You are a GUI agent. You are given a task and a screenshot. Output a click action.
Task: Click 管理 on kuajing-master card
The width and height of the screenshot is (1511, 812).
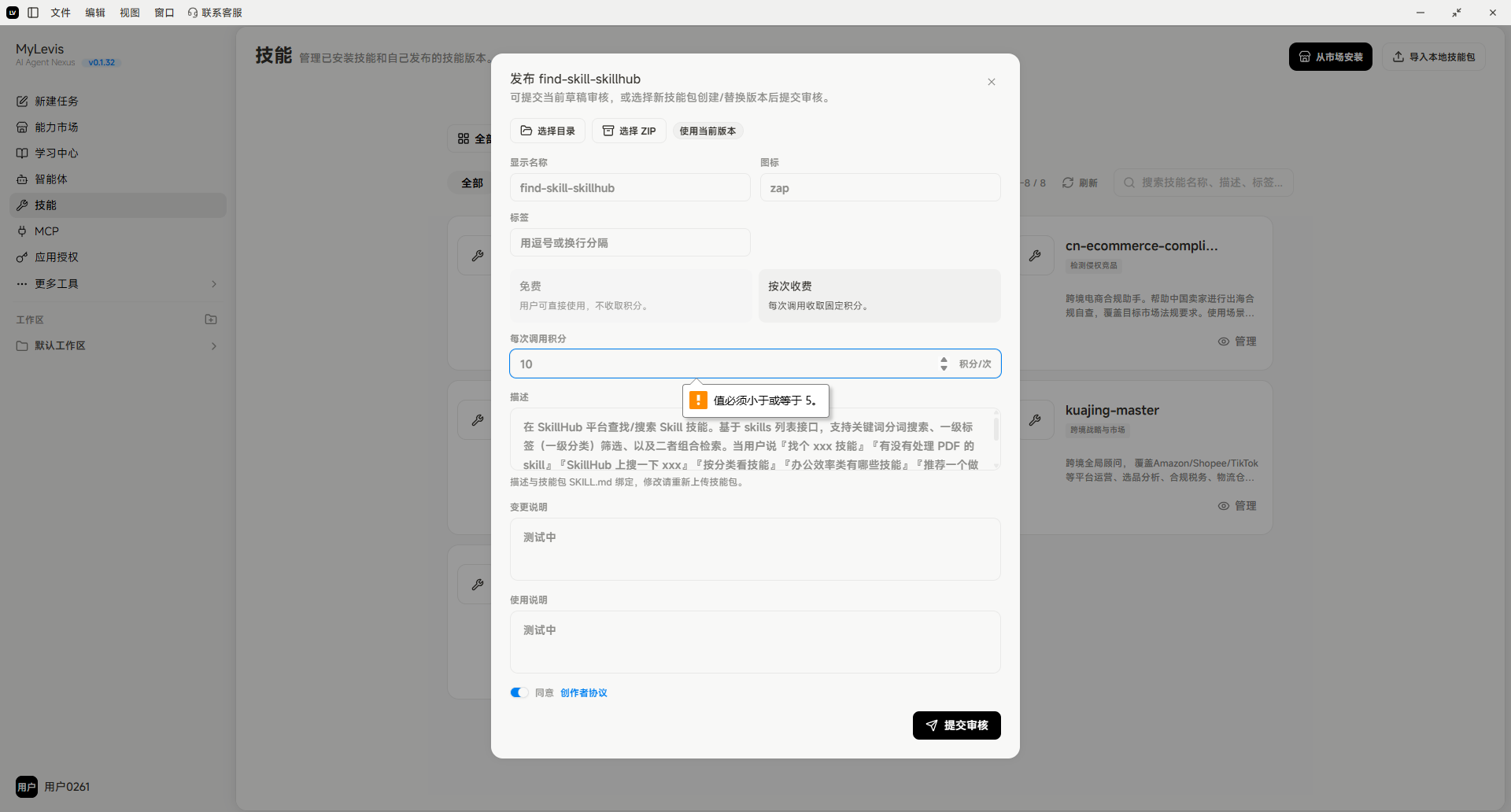[1237, 506]
